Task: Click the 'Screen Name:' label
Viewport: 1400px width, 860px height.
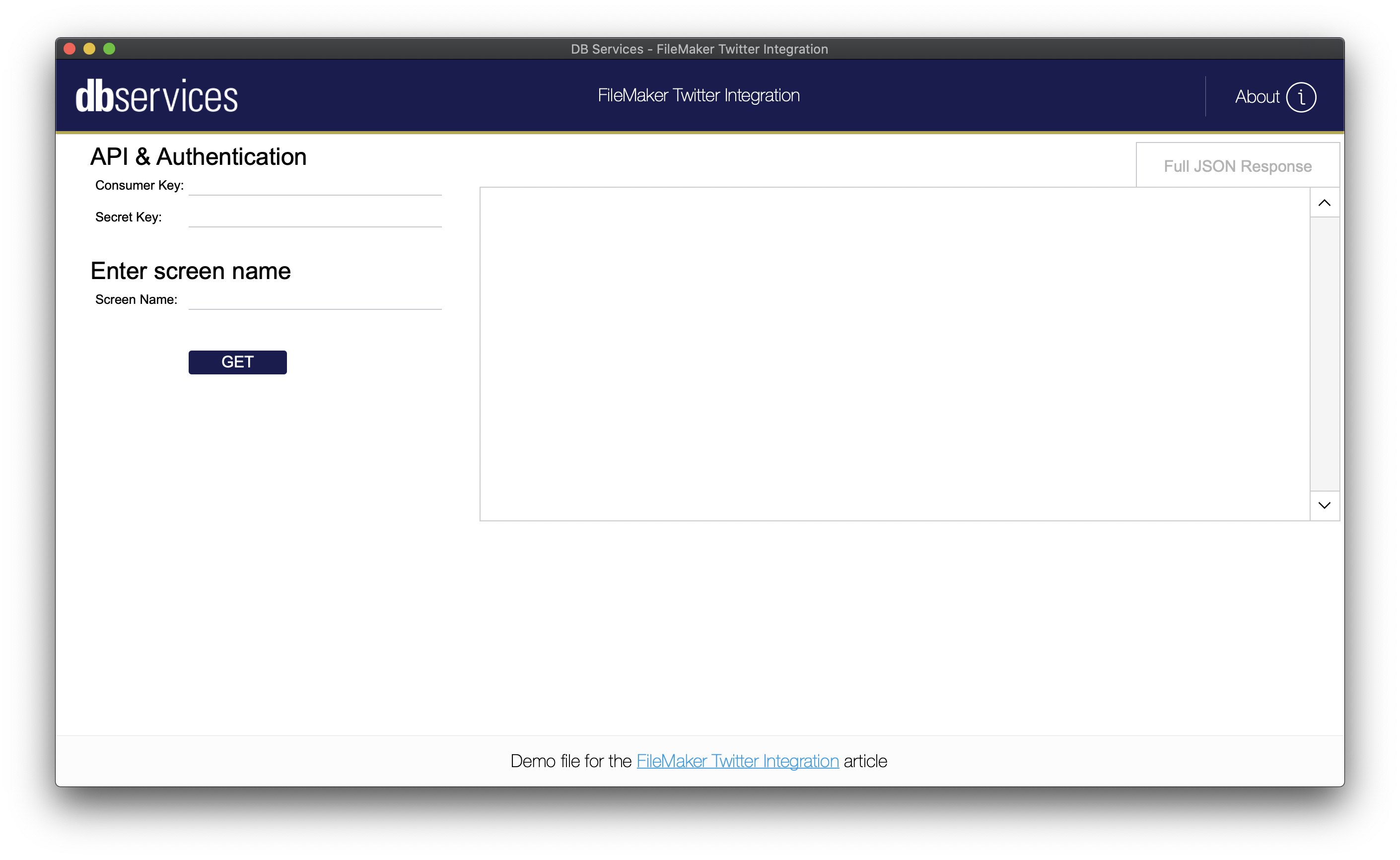Action: [136, 300]
